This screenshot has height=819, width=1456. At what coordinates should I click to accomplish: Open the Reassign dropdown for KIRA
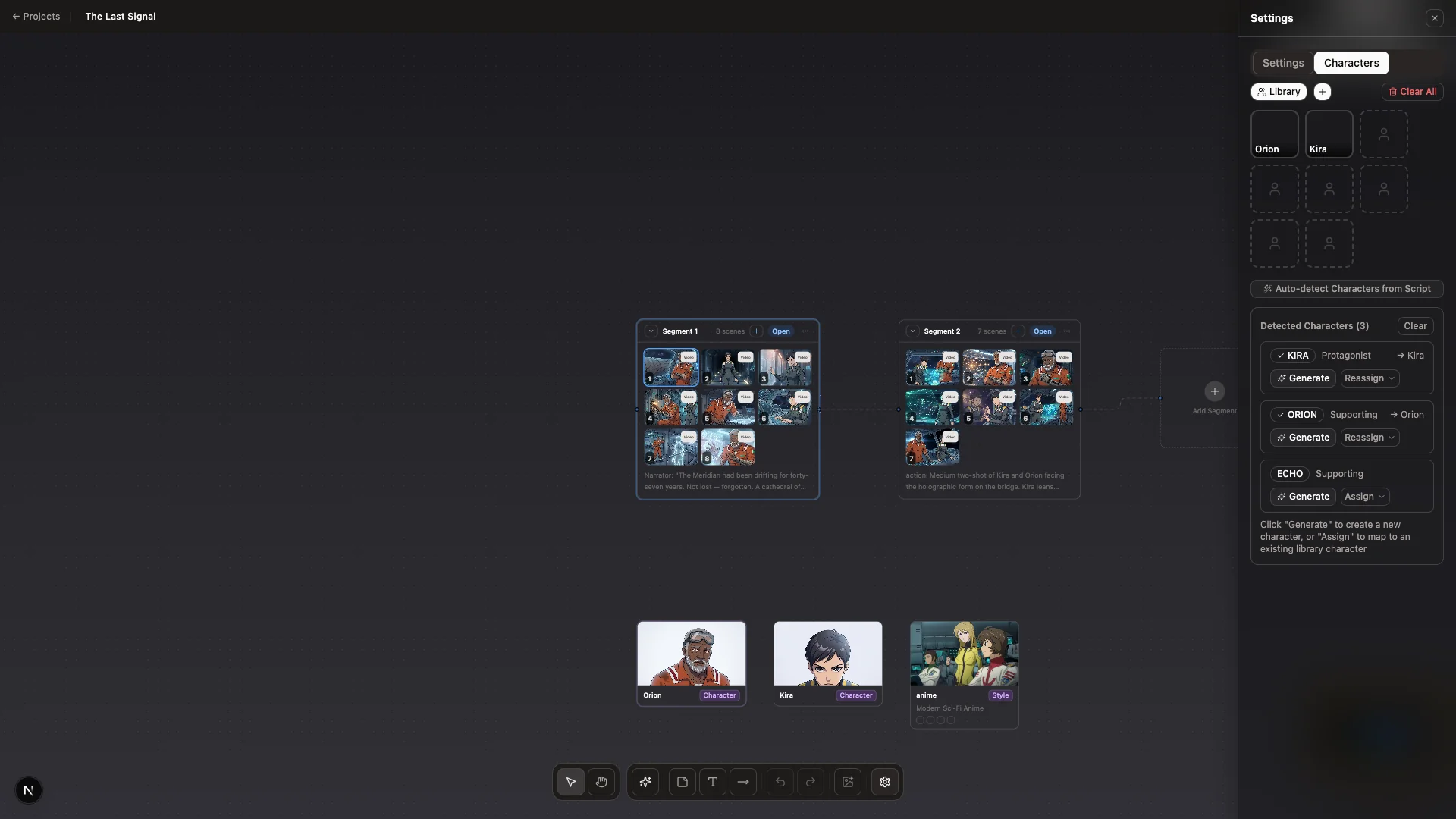pos(1369,378)
